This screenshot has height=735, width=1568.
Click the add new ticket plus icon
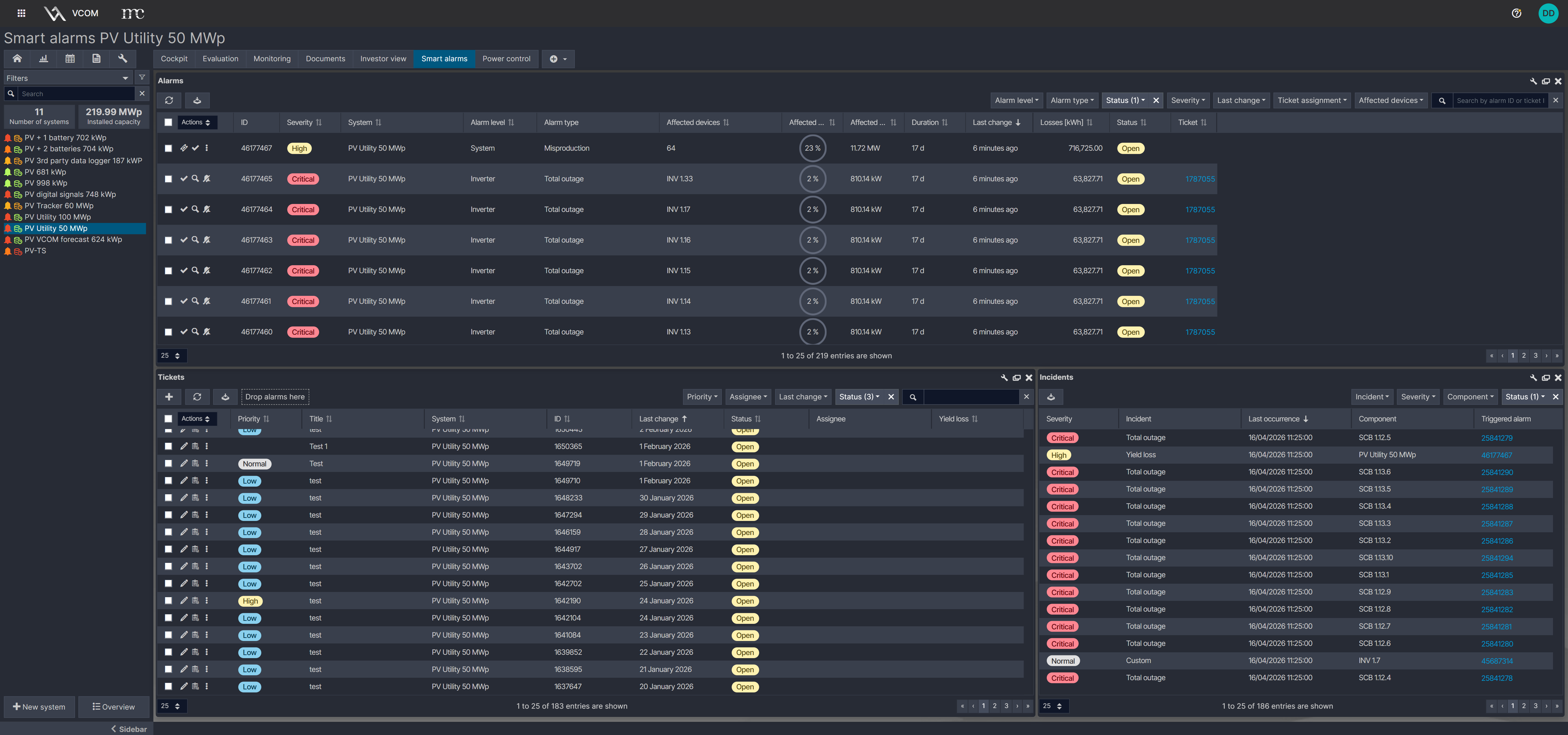click(x=169, y=397)
